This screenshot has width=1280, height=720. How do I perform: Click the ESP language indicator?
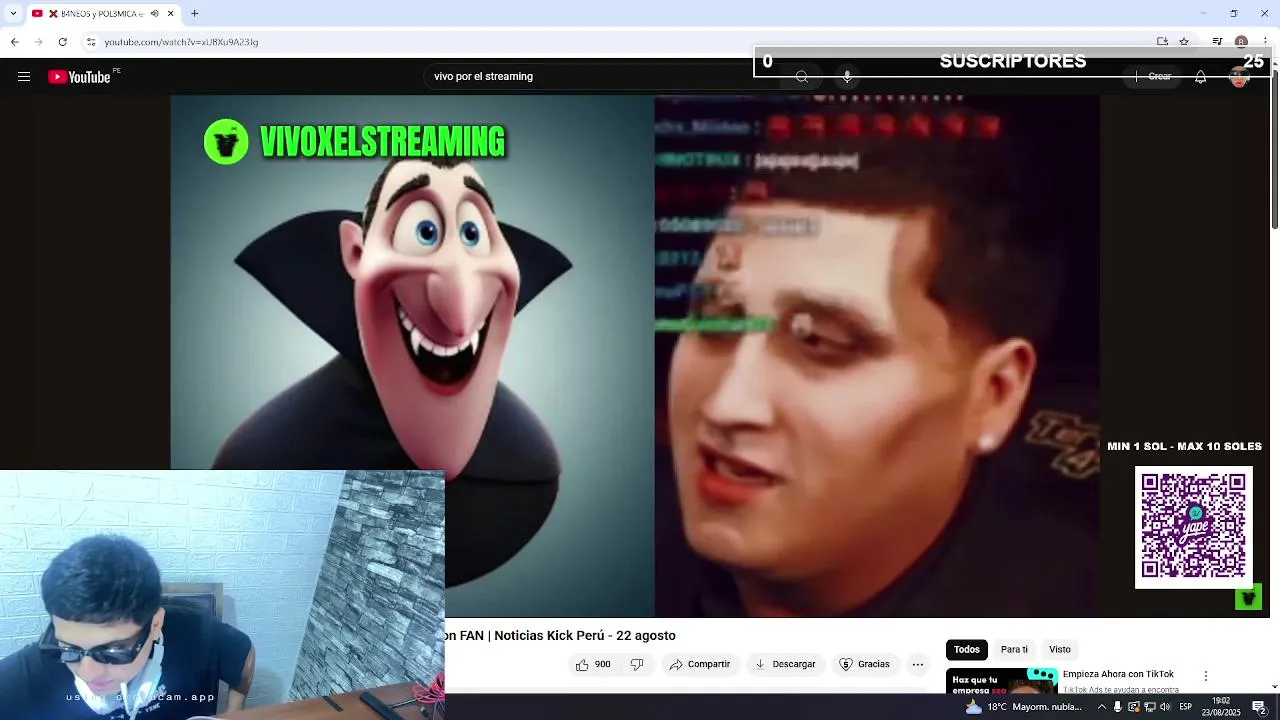[x=1186, y=706]
